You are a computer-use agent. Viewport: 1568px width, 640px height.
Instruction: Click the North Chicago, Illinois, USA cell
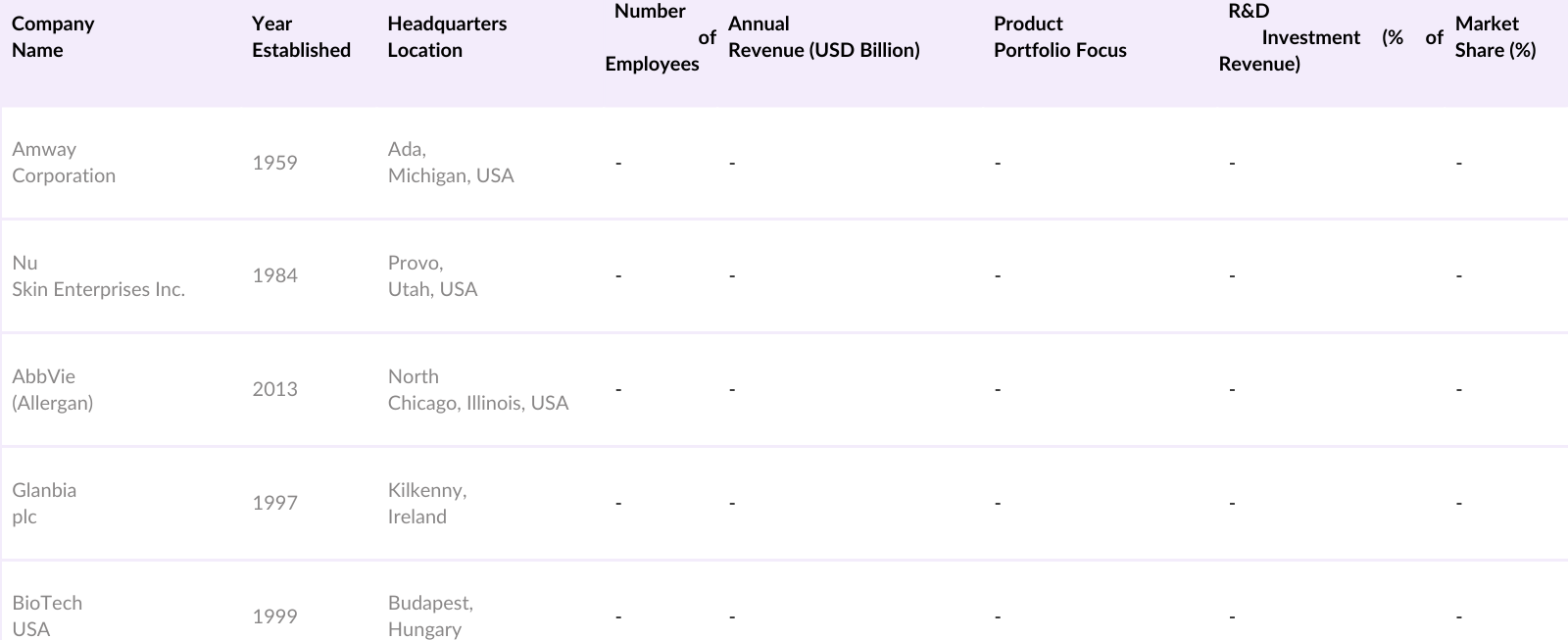[x=477, y=390]
